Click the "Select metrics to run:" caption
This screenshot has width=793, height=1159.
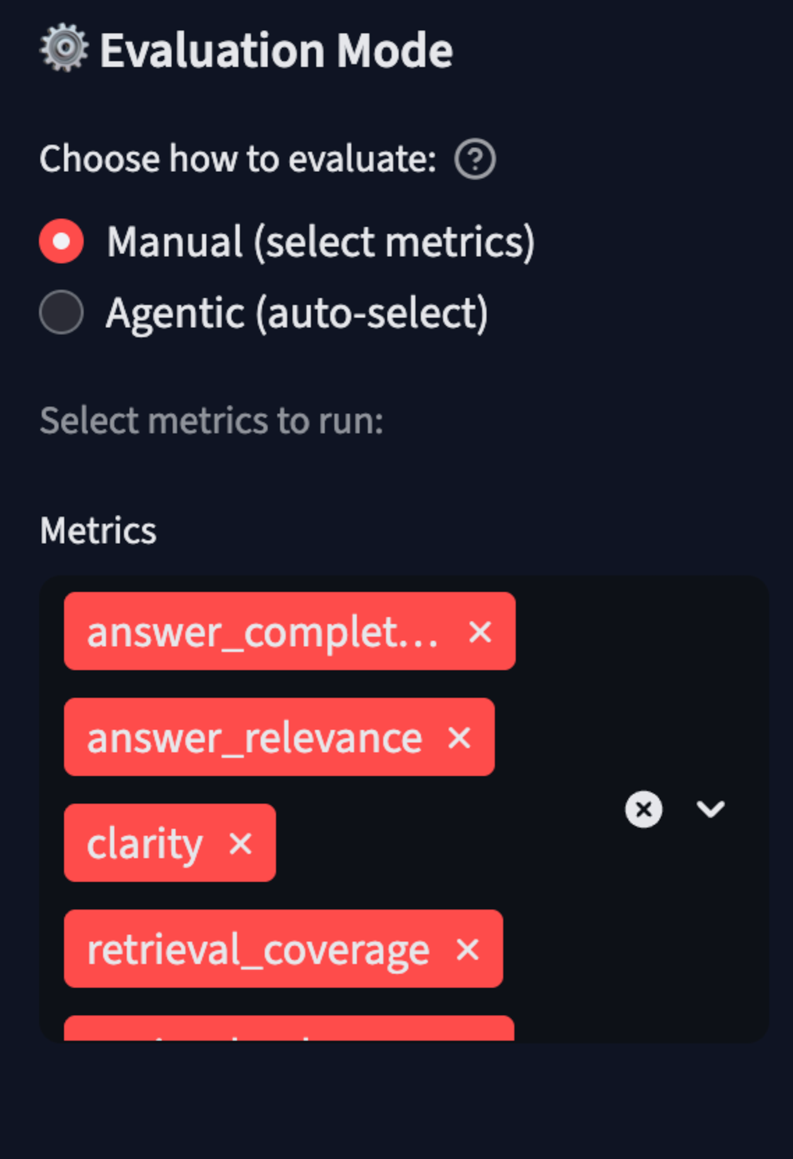(211, 421)
